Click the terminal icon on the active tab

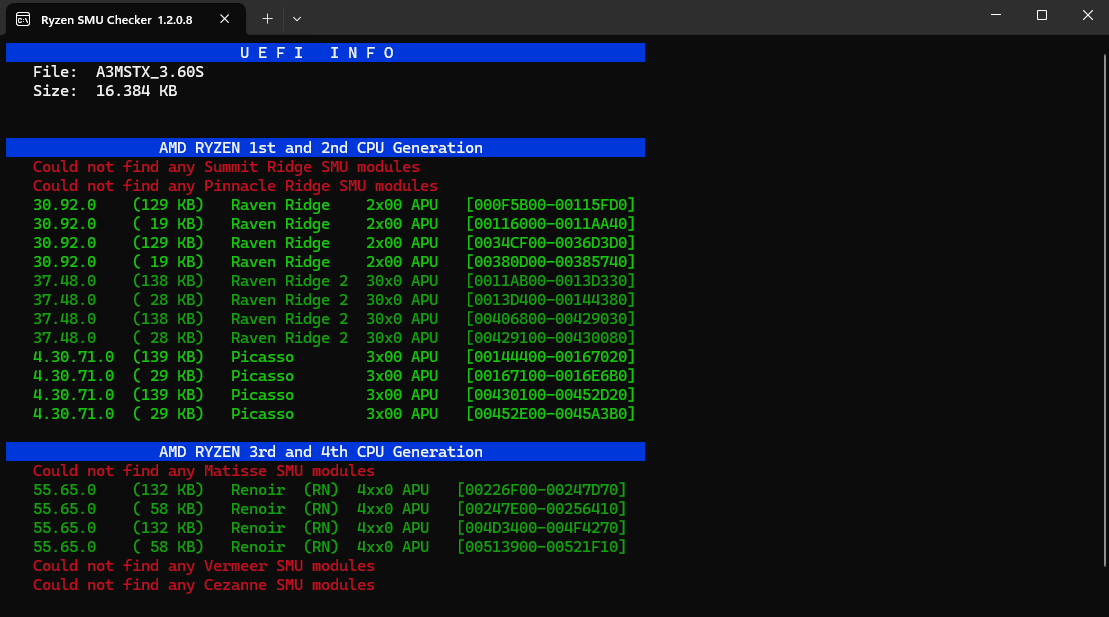pyautogui.click(x=22, y=19)
